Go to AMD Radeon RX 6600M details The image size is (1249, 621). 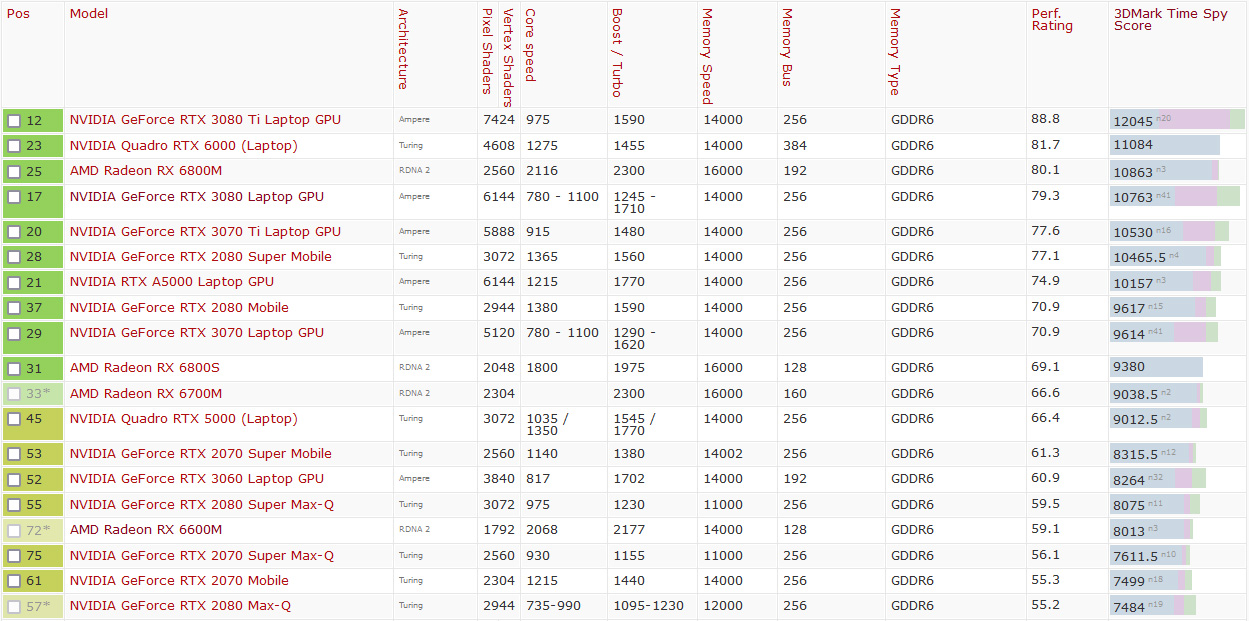[x=145, y=530]
